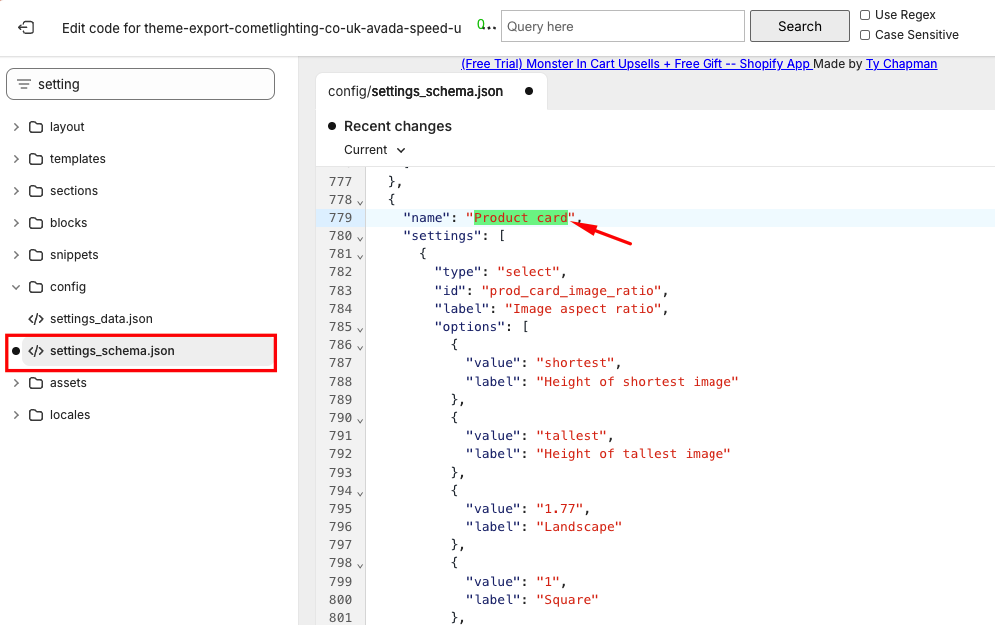Expand the layout folder chevron

(16, 127)
